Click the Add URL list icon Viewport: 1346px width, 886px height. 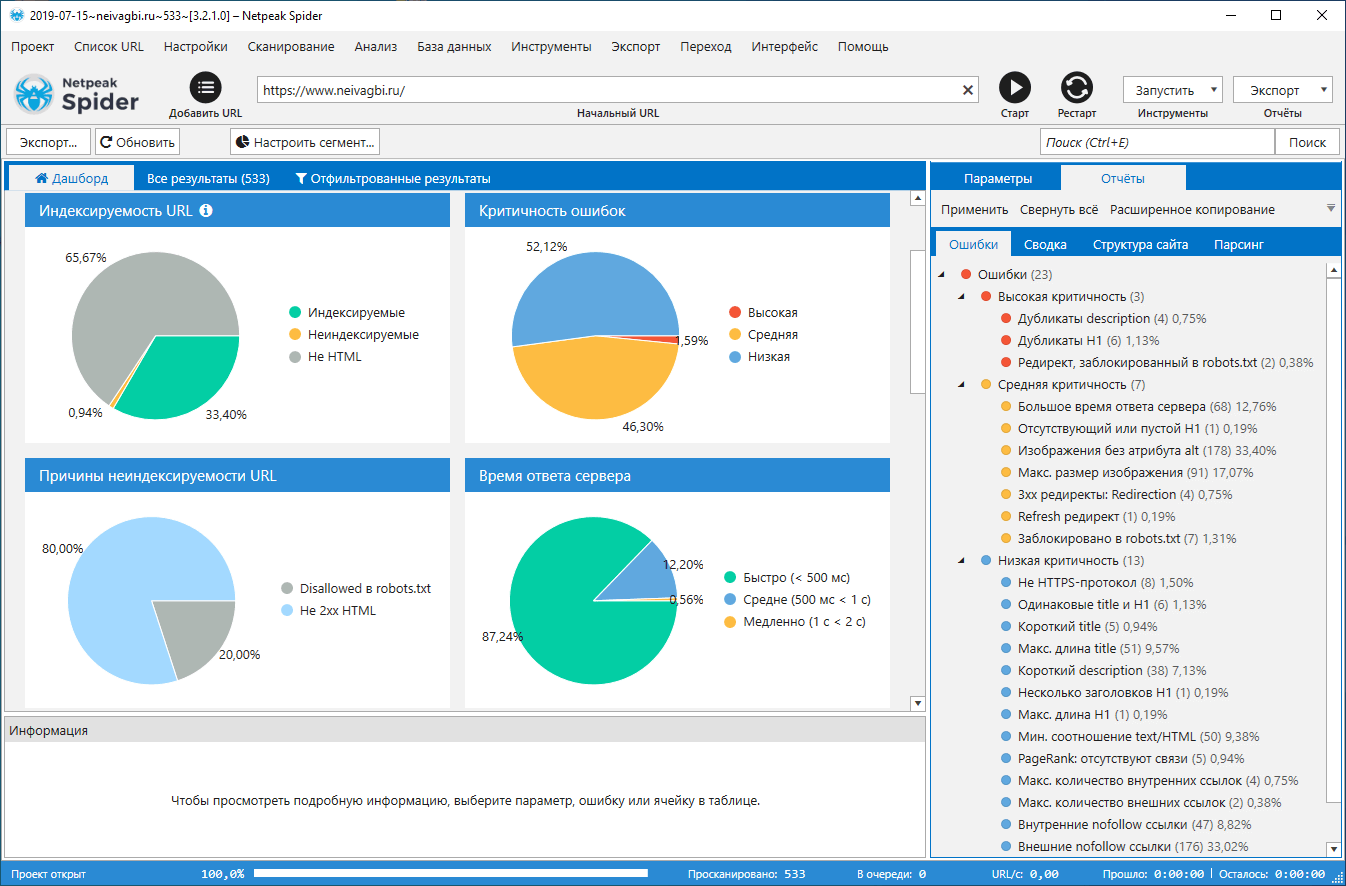tap(205, 88)
